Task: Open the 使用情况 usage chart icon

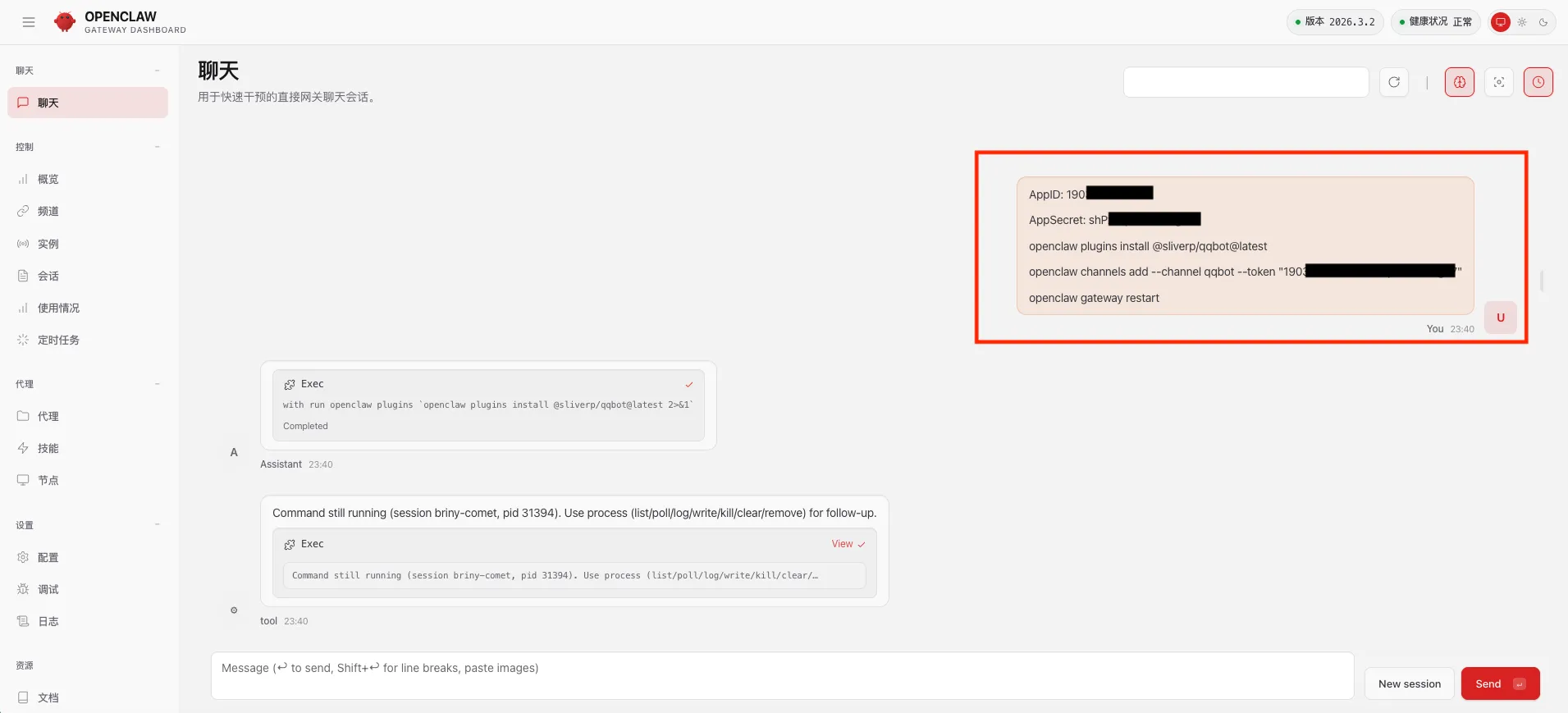Action: click(x=23, y=308)
